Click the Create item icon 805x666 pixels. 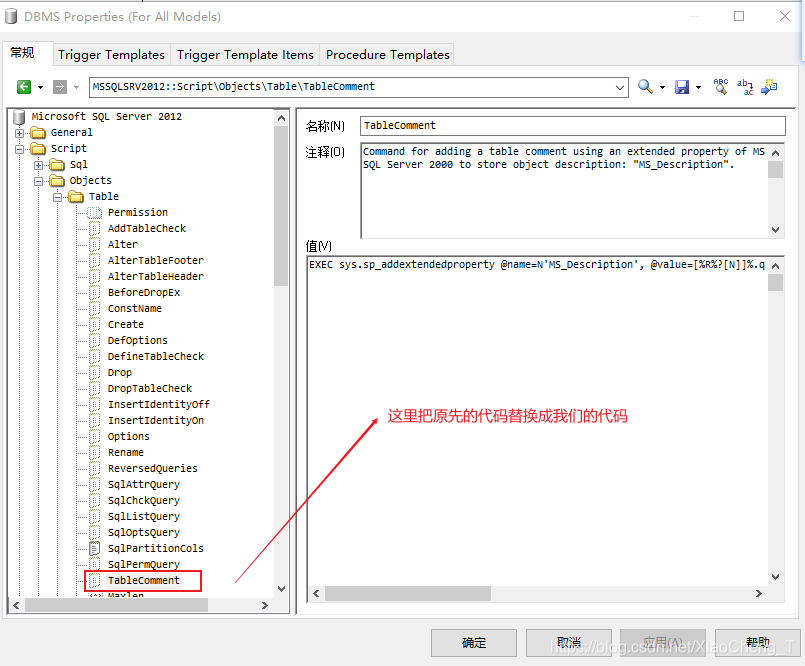(x=95, y=325)
